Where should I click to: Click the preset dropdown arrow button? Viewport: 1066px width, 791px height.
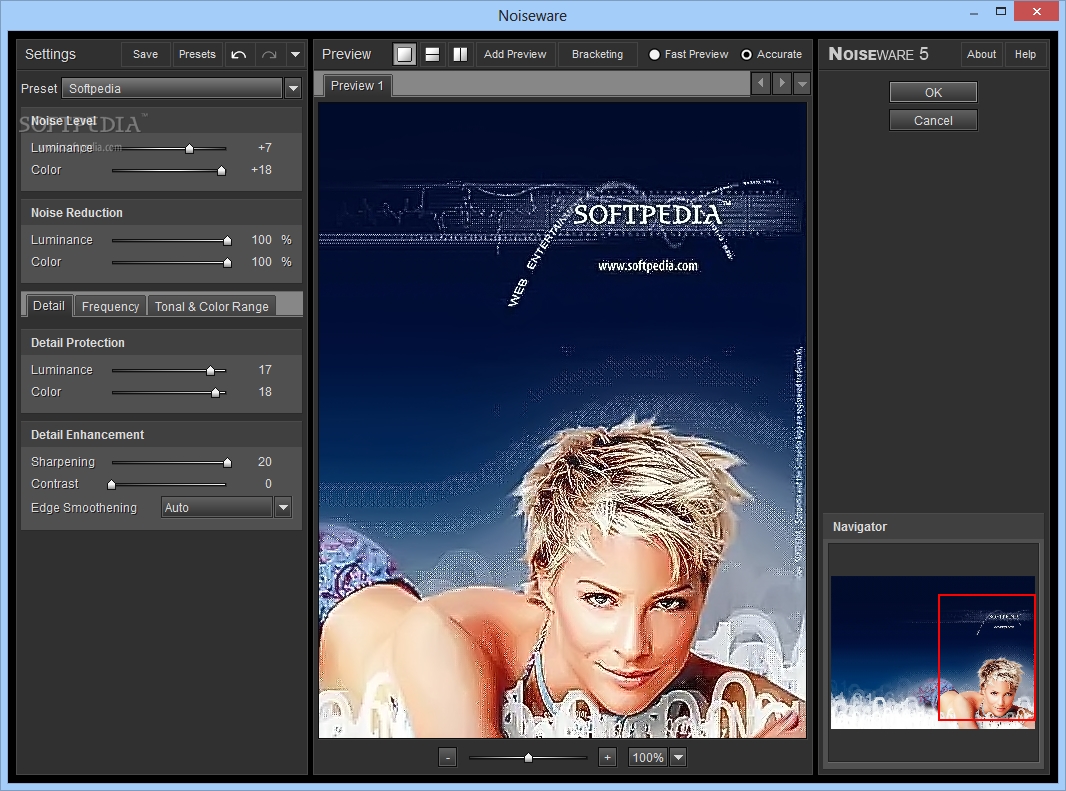coord(293,88)
